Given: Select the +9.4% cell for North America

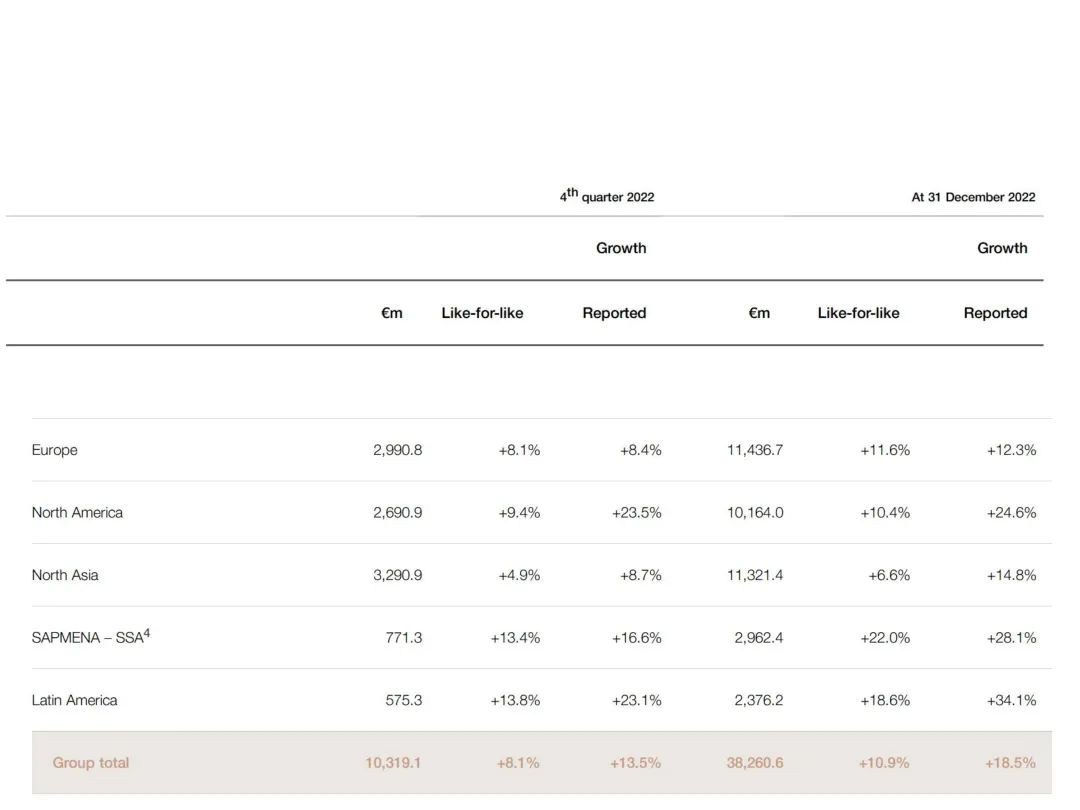Looking at the screenshot, I should [519, 512].
